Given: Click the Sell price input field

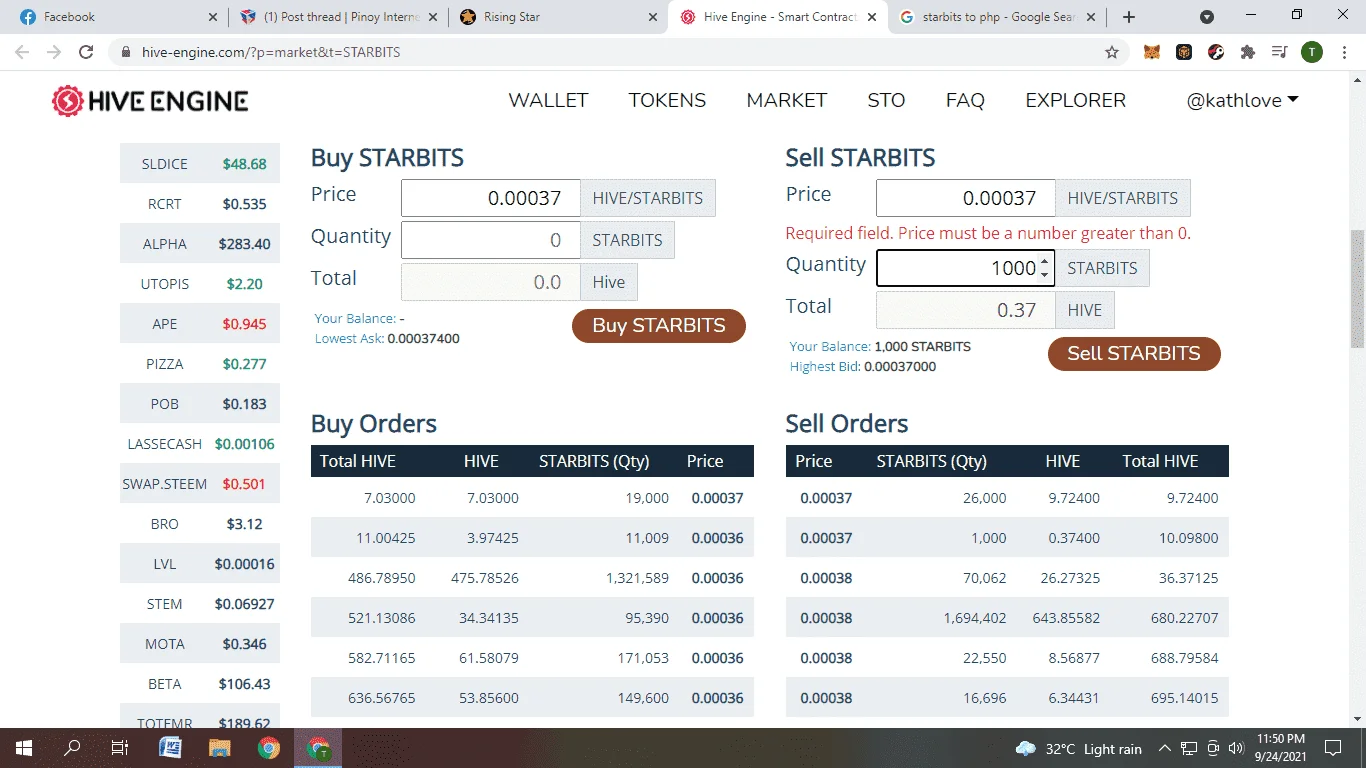Looking at the screenshot, I should (x=965, y=198).
